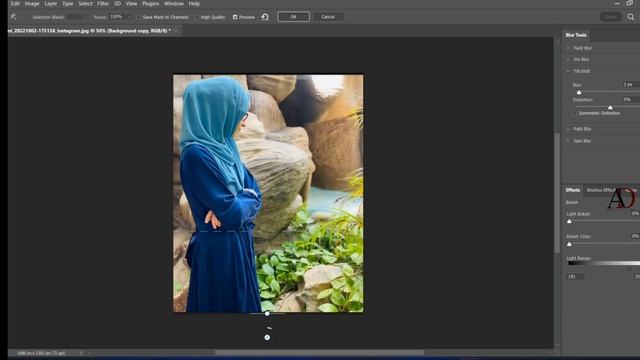Click the canvas horizontal scrollbar

(319, 353)
